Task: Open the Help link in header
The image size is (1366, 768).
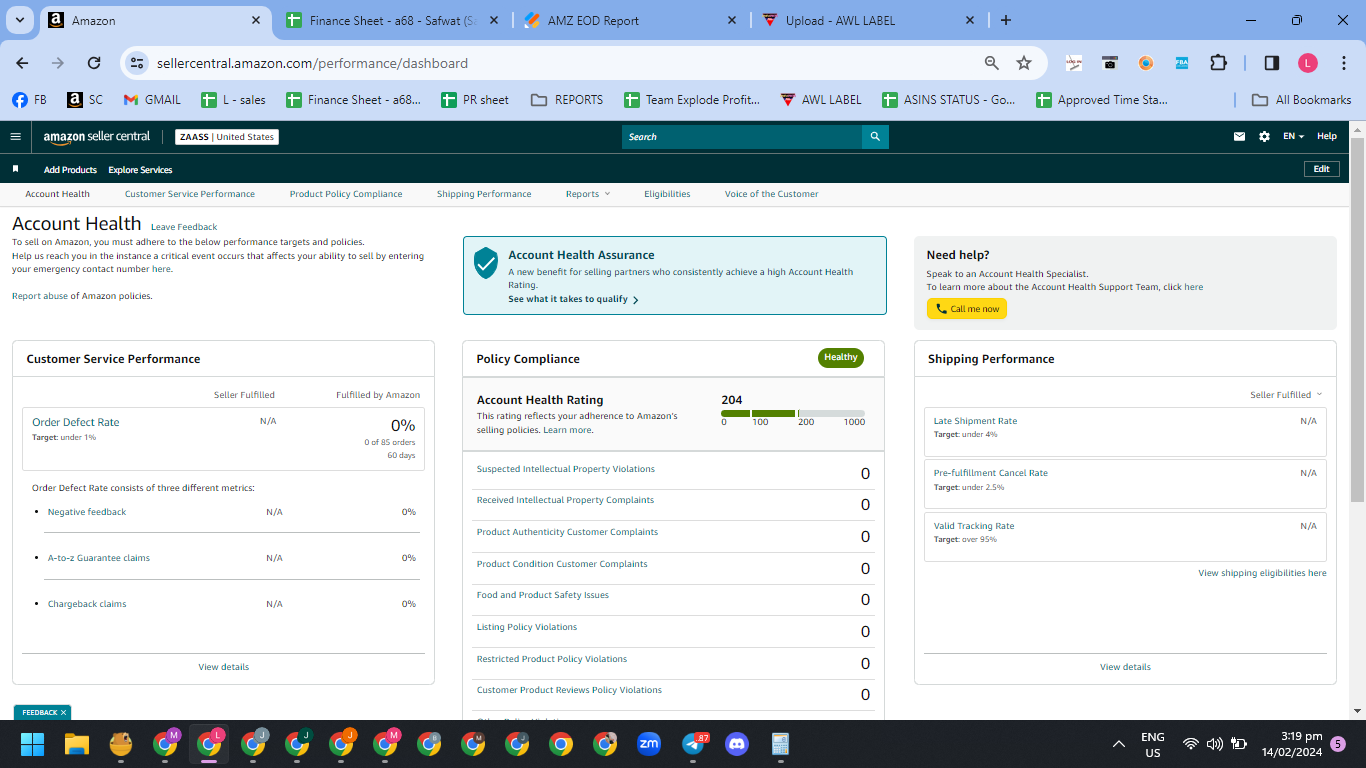Action: point(1326,137)
